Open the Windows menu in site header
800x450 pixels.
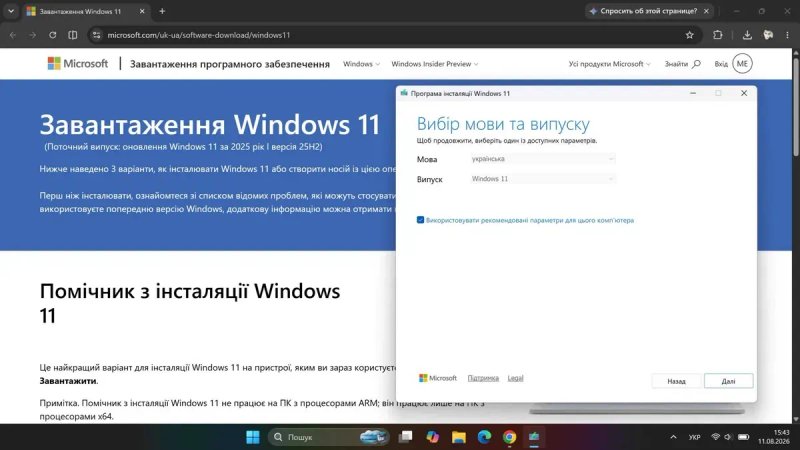point(361,64)
